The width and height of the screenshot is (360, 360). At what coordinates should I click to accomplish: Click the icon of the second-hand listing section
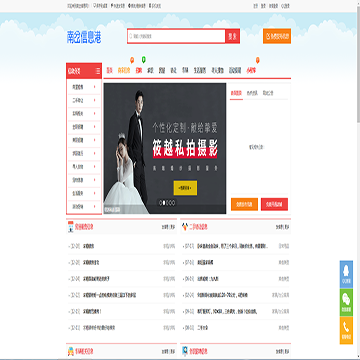185,227
